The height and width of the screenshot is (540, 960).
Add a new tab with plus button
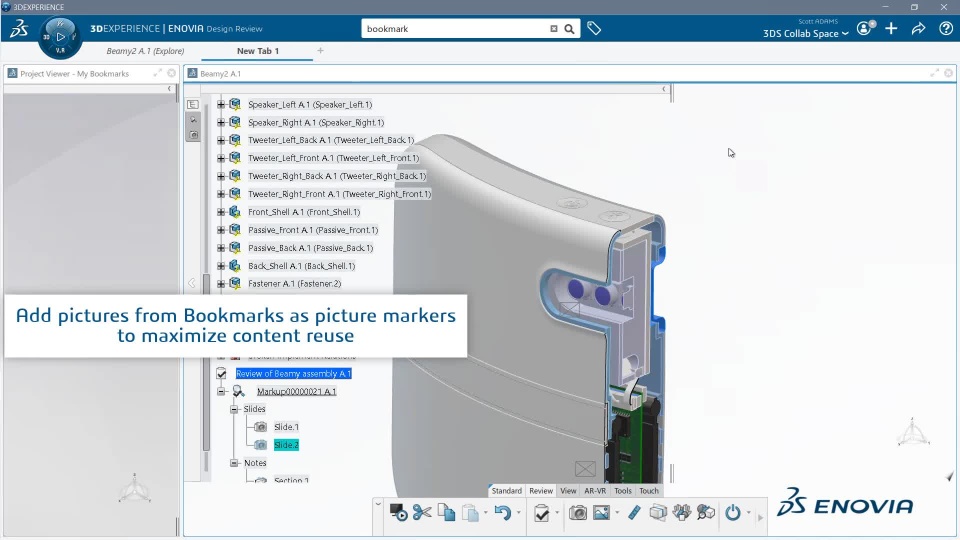pyautogui.click(x=320, y=51)
